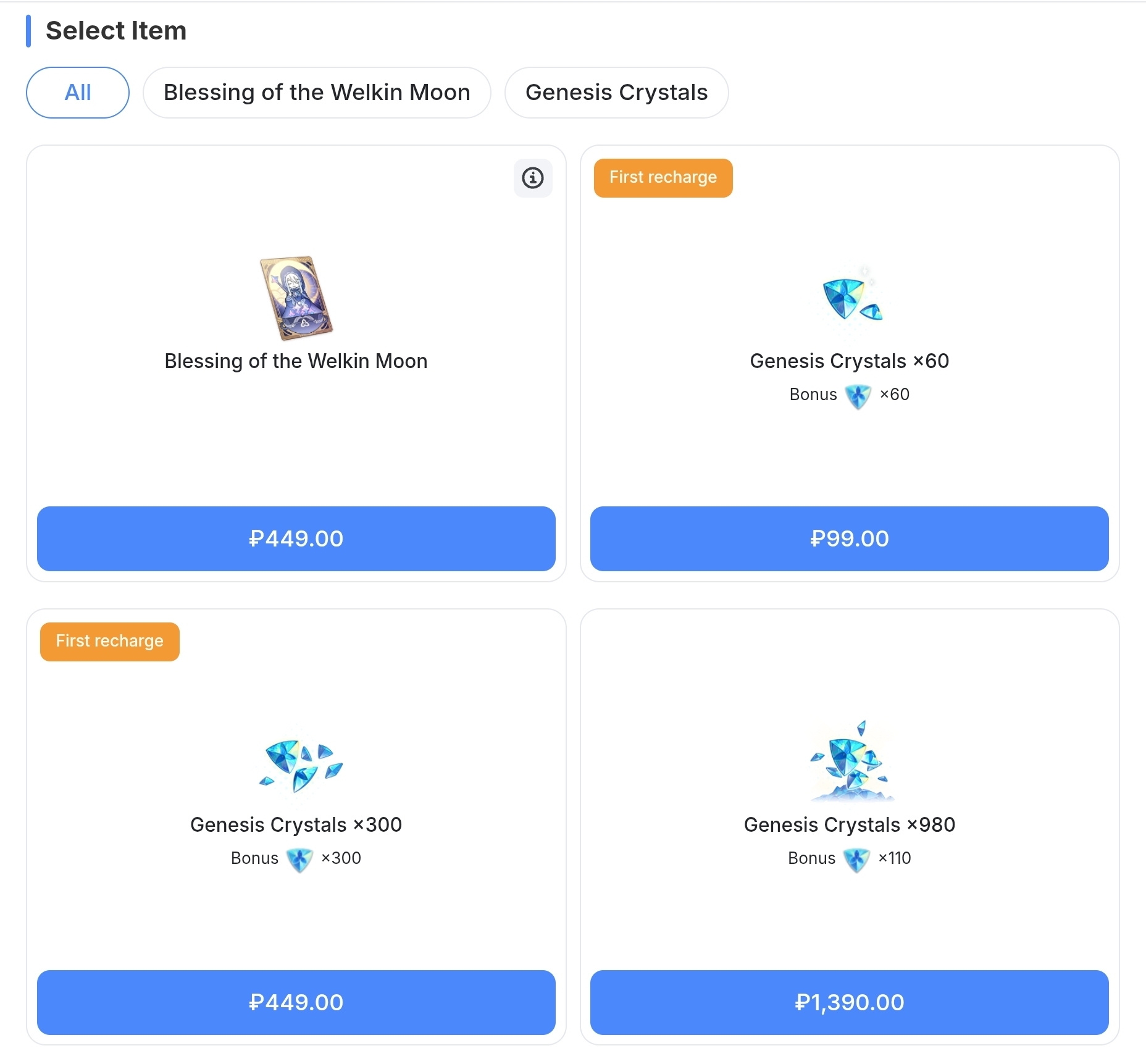The image size is (1146, 1064).
Task: Click the Genesis Crystals ×60 crystal image
Action: click(x=850, y=298)
